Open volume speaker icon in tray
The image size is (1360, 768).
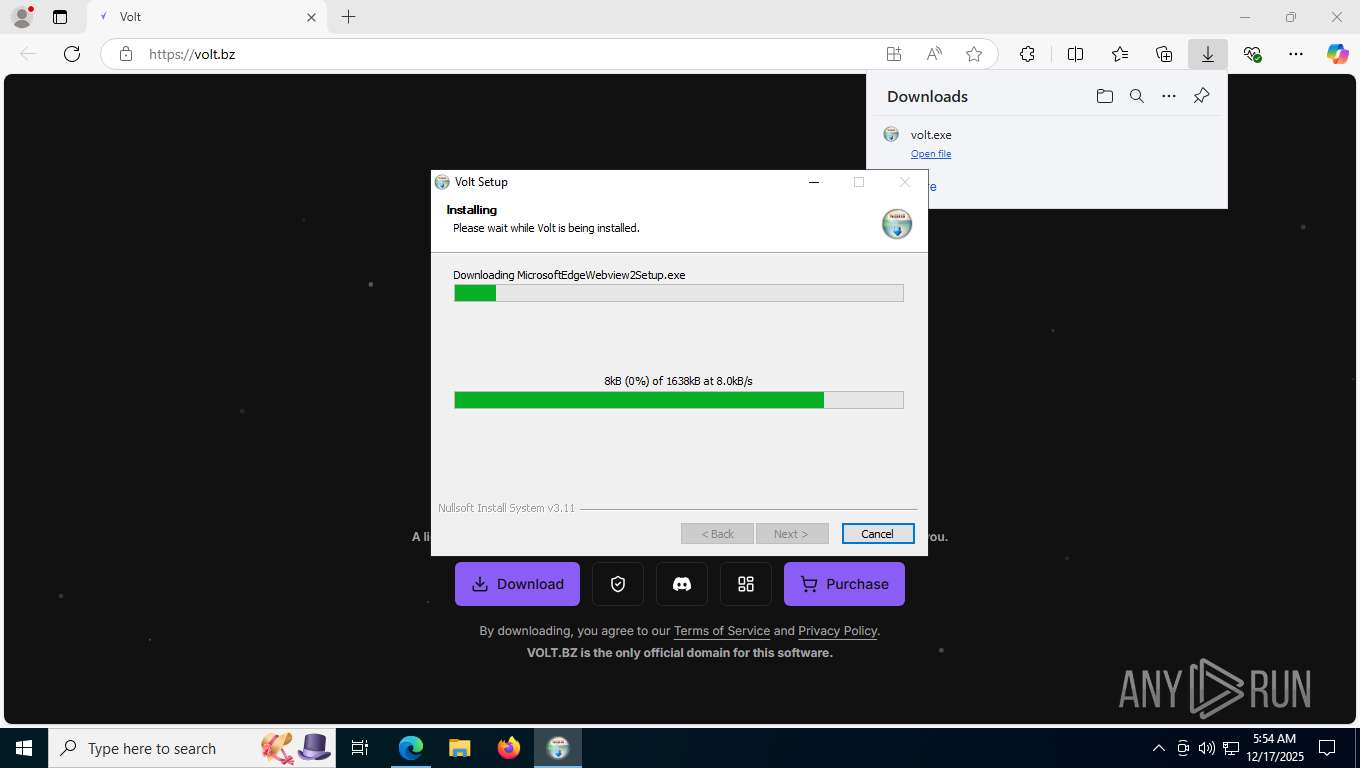[1207, 748]
